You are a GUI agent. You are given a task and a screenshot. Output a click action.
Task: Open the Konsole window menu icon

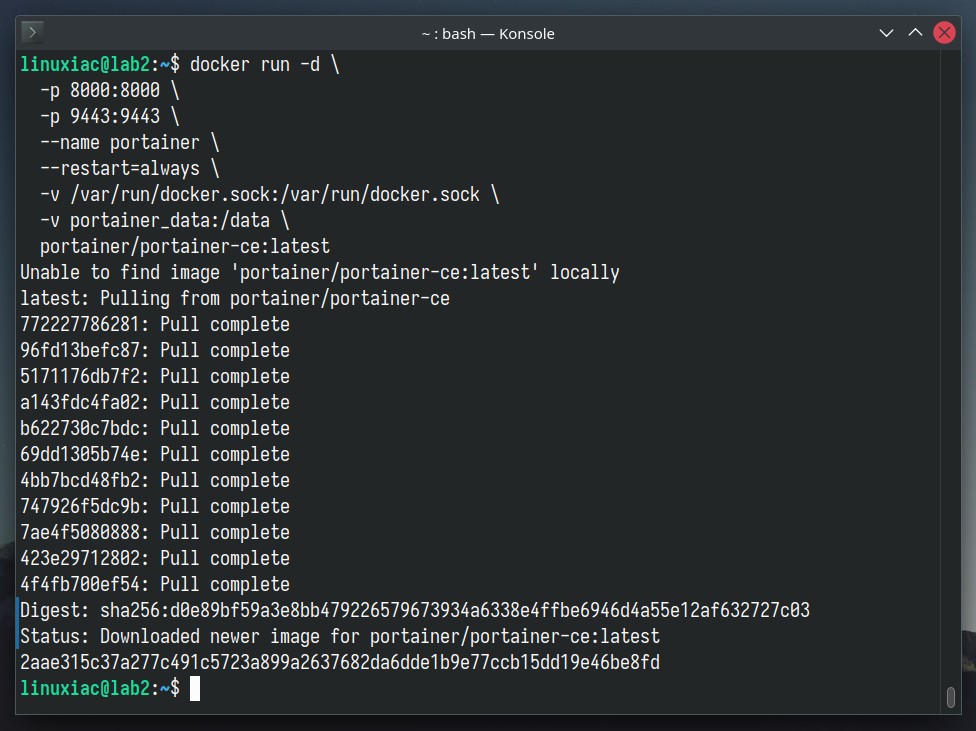coord(32,32)
